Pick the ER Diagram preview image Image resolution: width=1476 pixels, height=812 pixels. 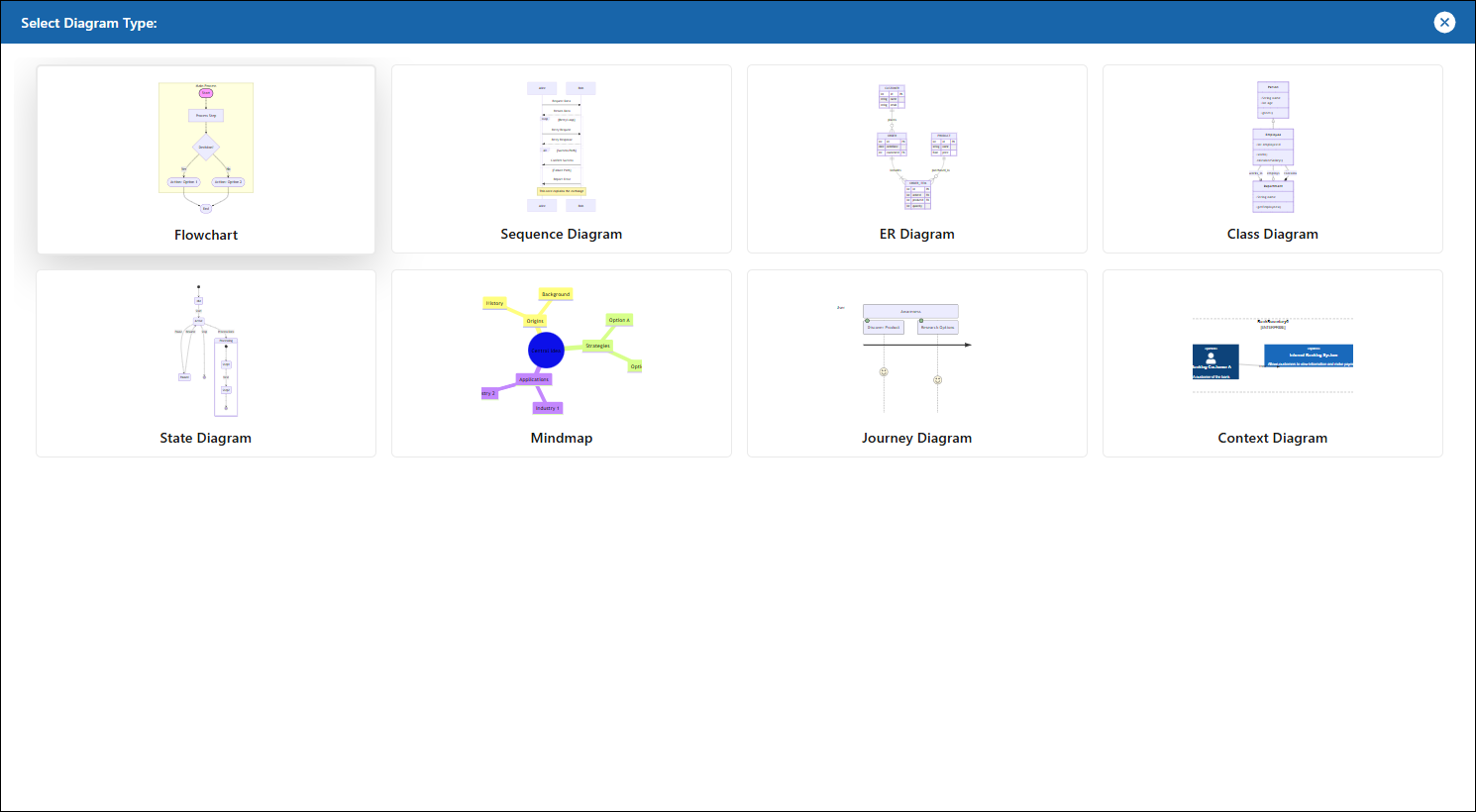pos(917,147)
